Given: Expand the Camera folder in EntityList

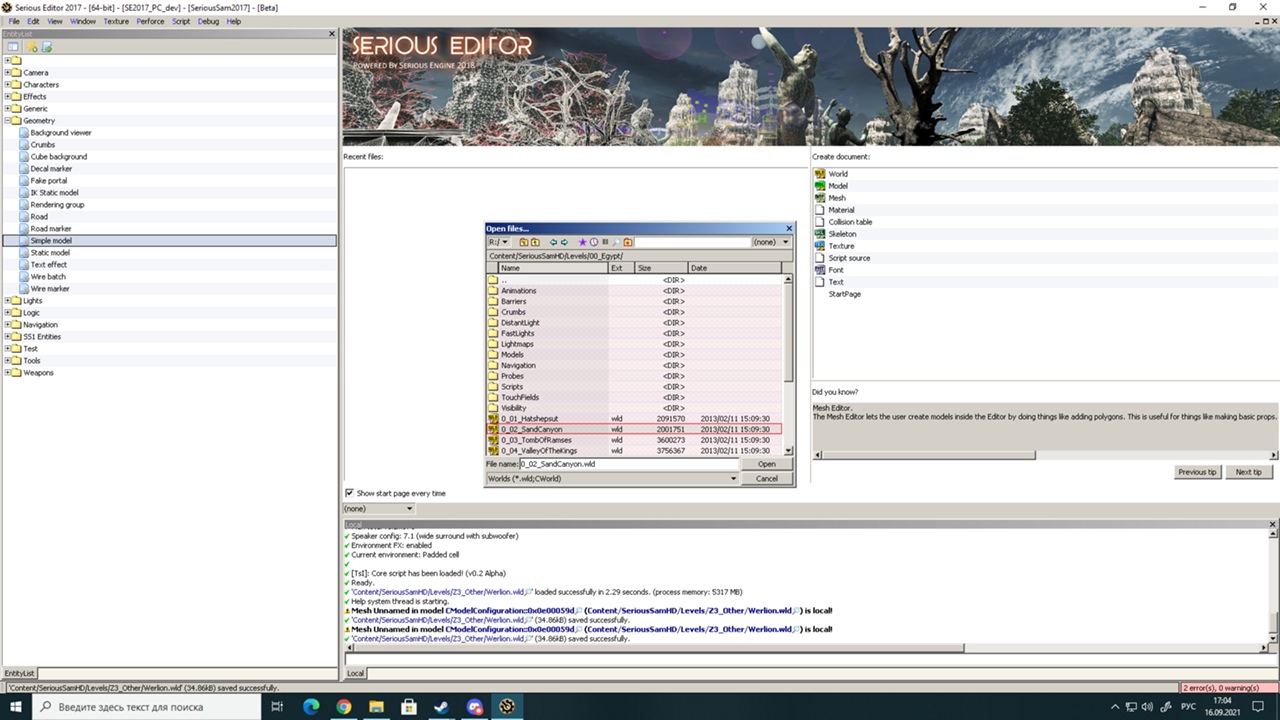Looking at the screenshot, I should point(8,73).
